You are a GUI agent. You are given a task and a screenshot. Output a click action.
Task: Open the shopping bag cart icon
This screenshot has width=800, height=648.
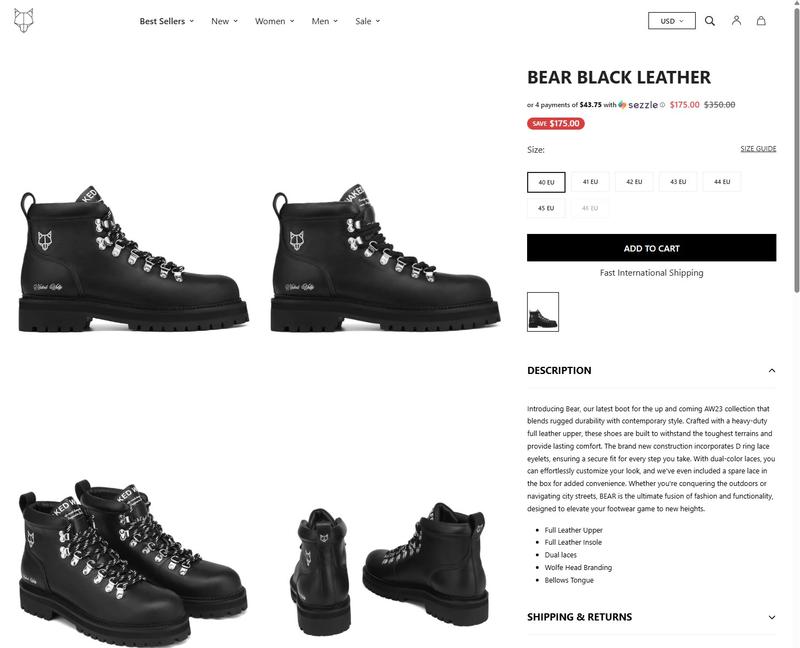pos(761,20)
